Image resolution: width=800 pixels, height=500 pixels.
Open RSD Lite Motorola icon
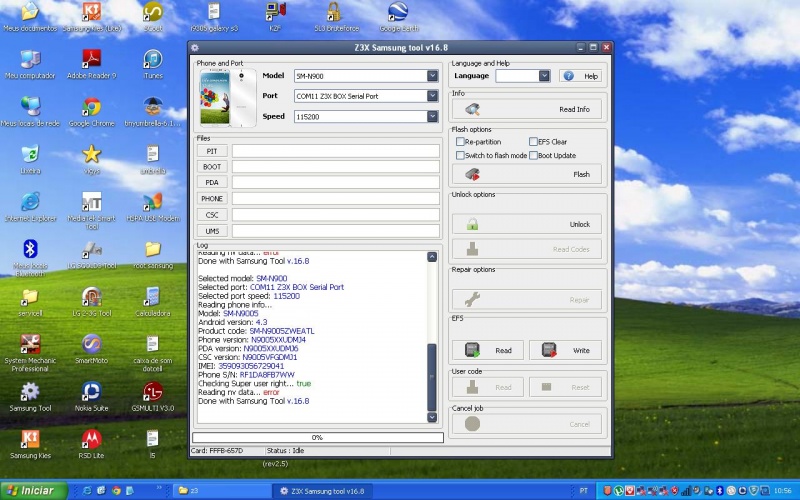pos(92,444)
